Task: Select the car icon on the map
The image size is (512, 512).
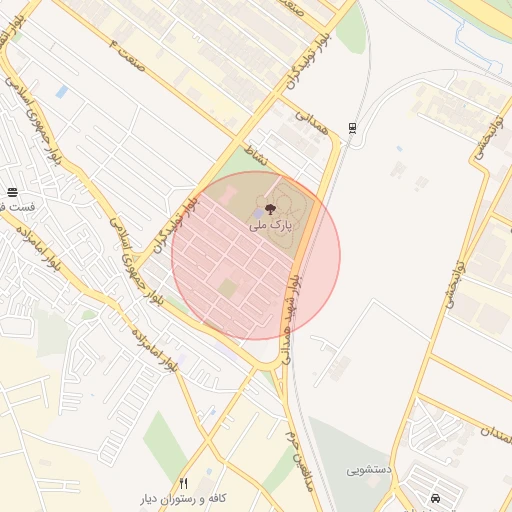Action: tap(435, 499)
